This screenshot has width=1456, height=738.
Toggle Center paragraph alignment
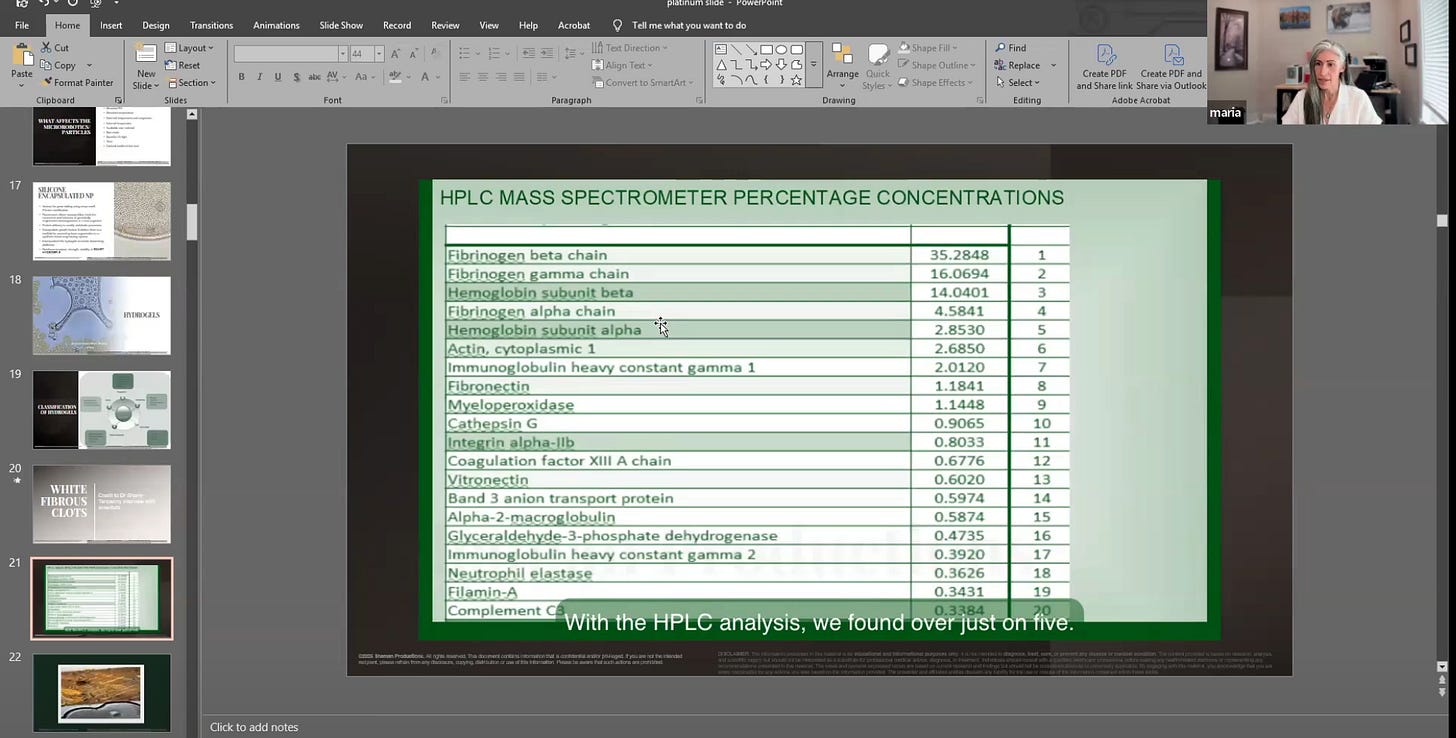(483, 77)
